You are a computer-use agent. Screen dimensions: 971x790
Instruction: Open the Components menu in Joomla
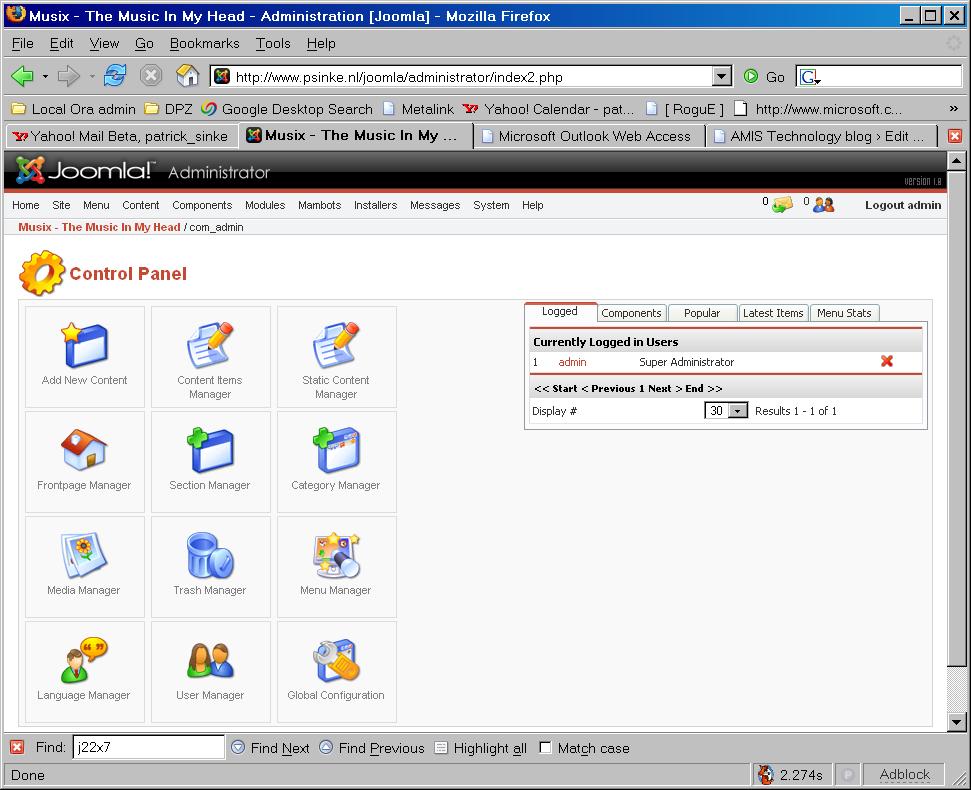click(x=202, y=205)
